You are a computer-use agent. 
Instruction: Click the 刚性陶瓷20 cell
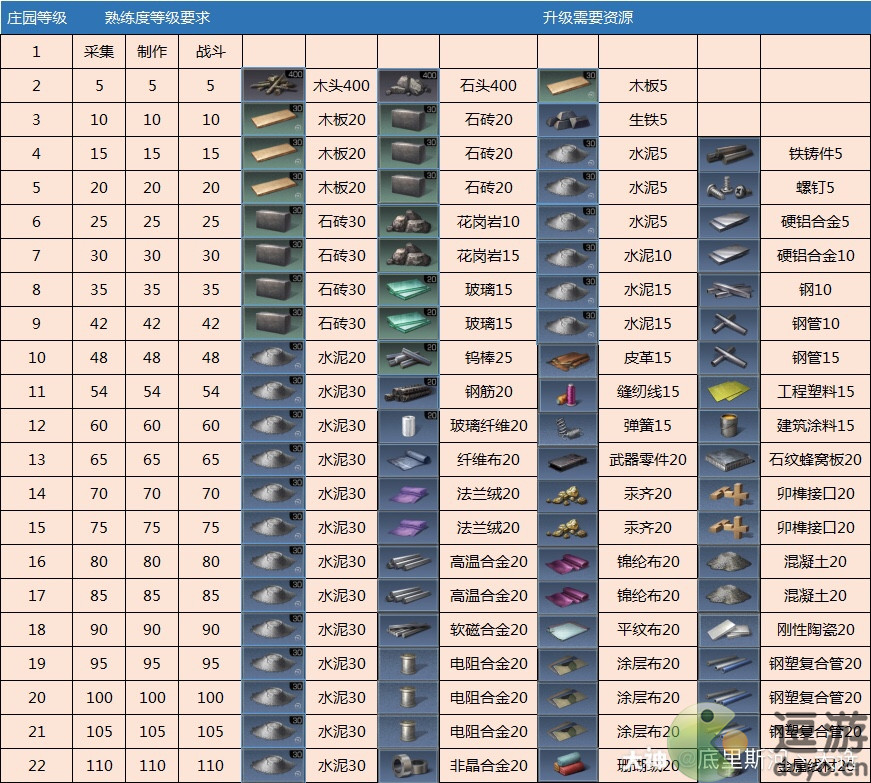(815, 629)
